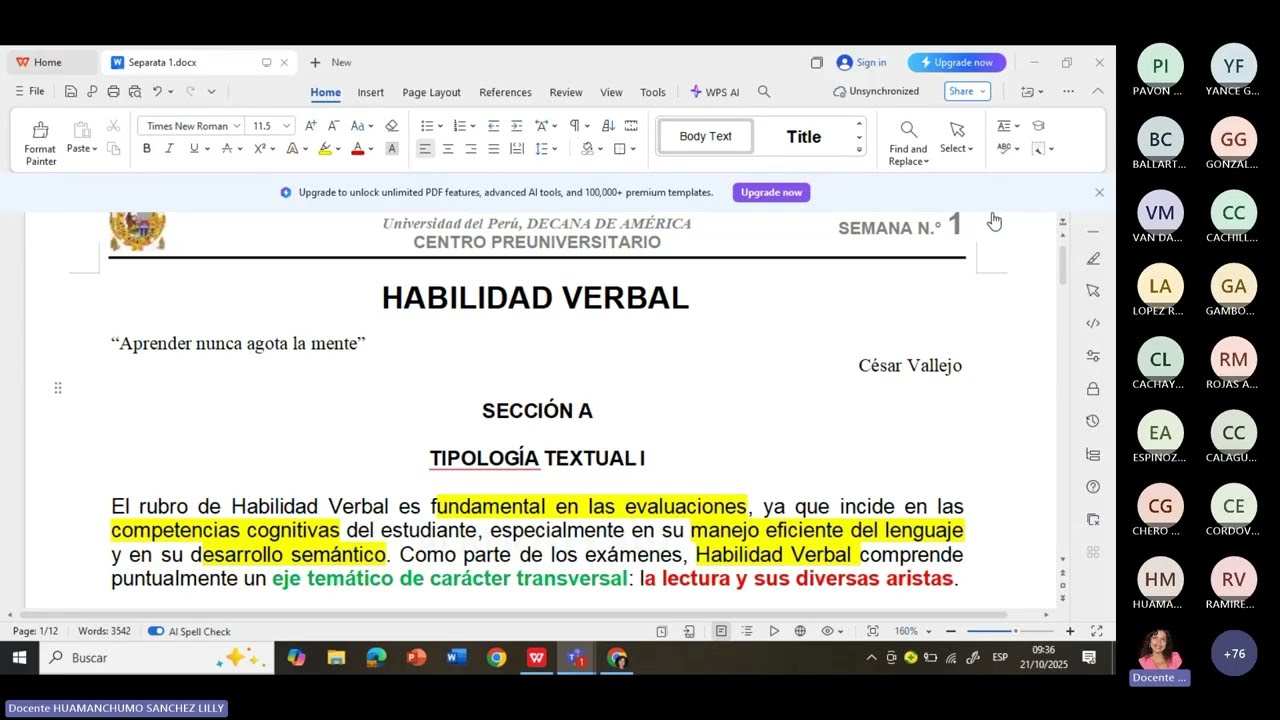Click the Save icon in quick toolbar
Screen dimensions: 1280x720
pyautogui.click(x=71, y=91)
